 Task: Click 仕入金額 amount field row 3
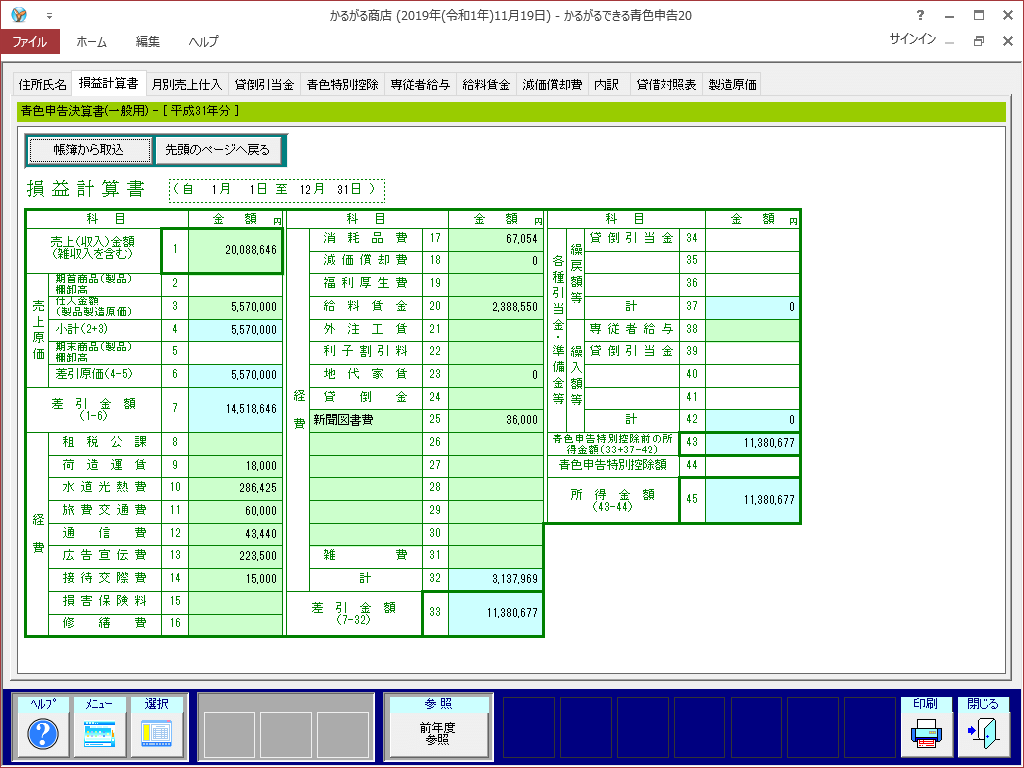[236, 306]
